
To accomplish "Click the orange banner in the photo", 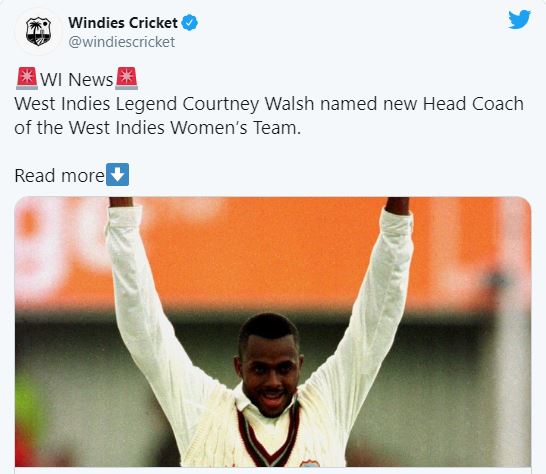I will pos(273,251).
